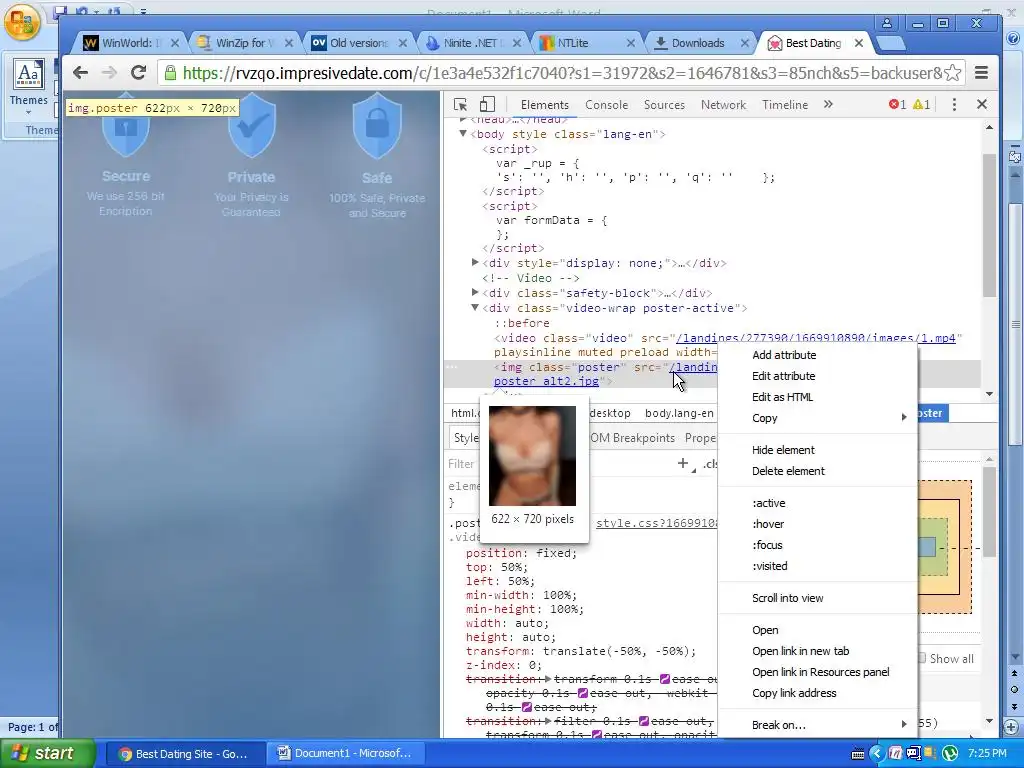The image size is (1024, 768).
Task: Open the Chrome hamburger menu
Action: pos(981,72)
